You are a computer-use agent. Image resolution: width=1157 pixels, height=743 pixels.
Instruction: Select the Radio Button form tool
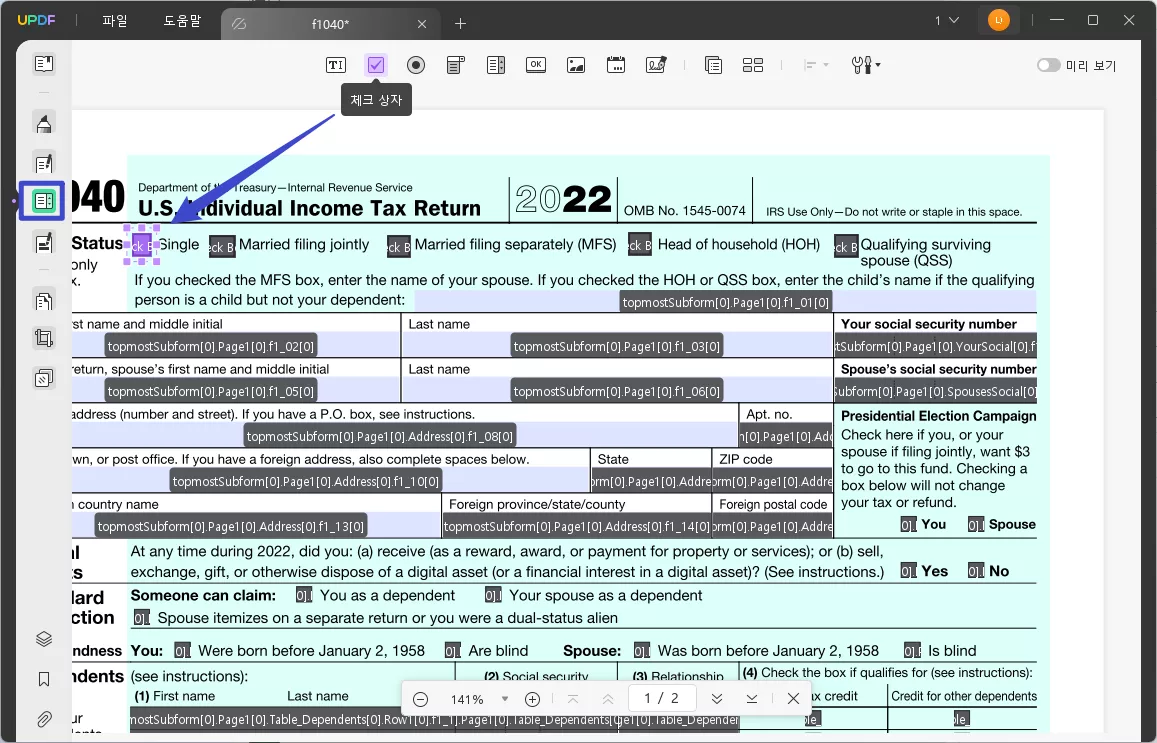point(416,65)
